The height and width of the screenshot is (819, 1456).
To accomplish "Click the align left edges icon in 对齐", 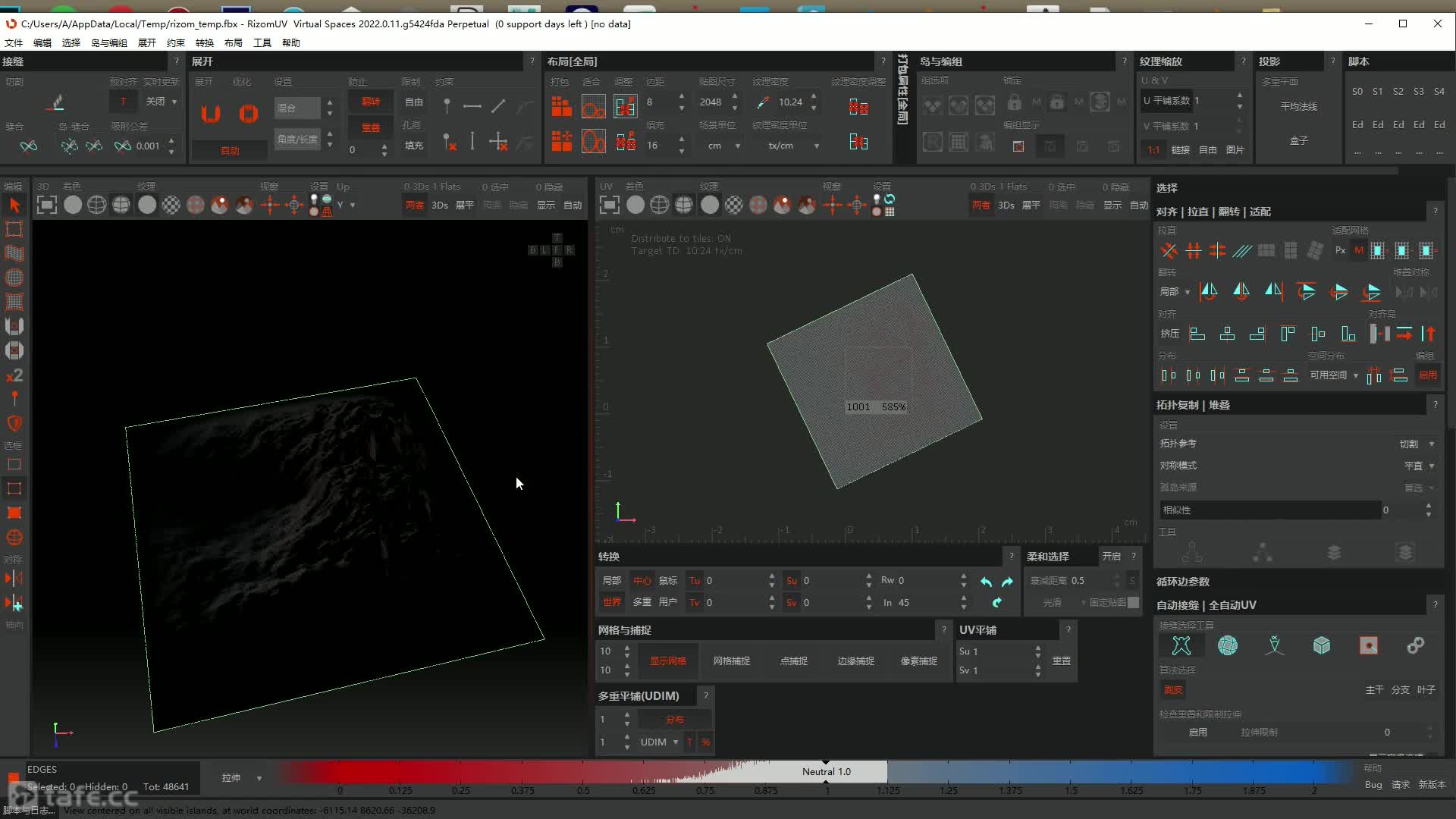I will pos(1197,334).
